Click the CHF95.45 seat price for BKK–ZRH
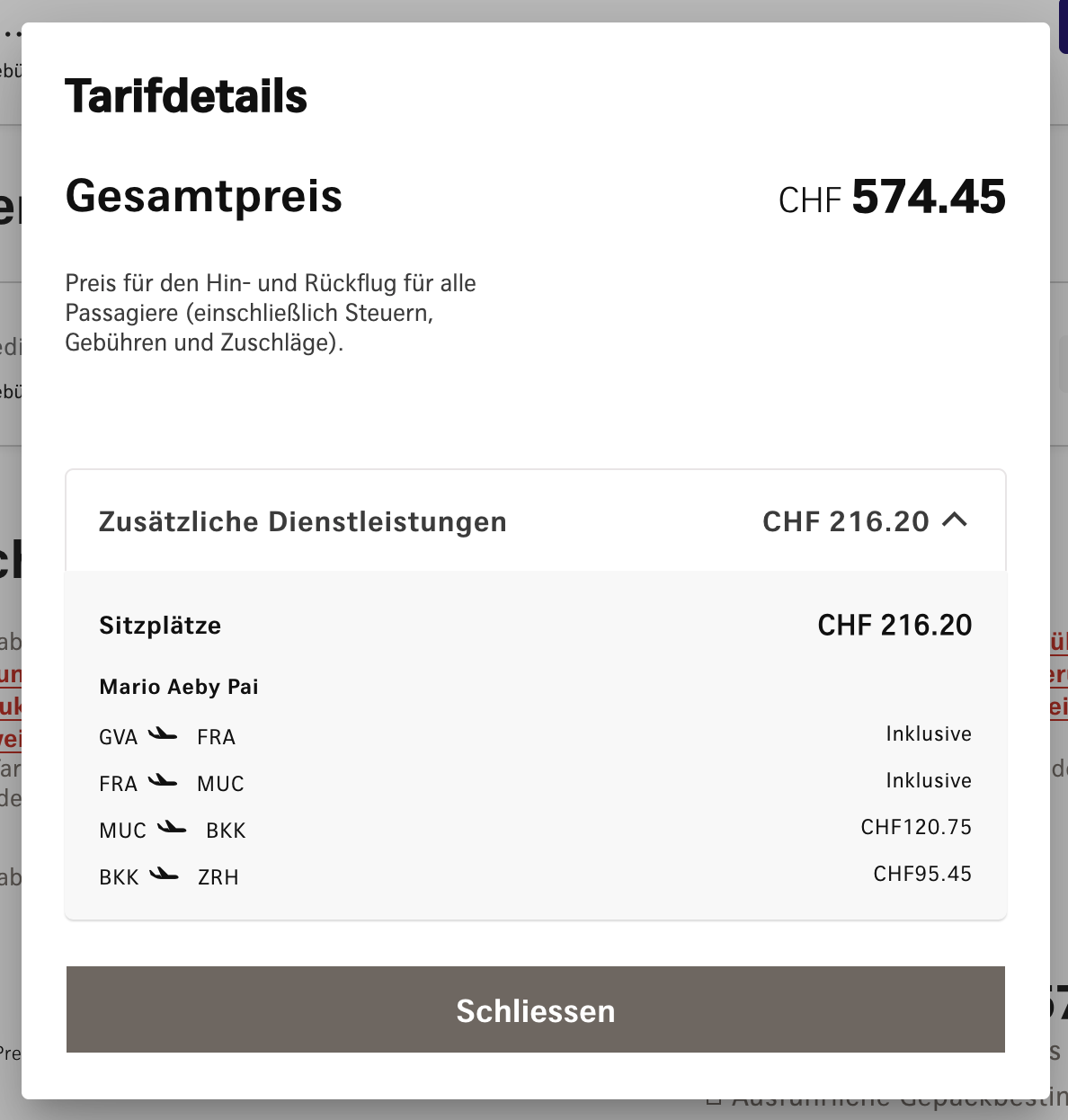 922,874
